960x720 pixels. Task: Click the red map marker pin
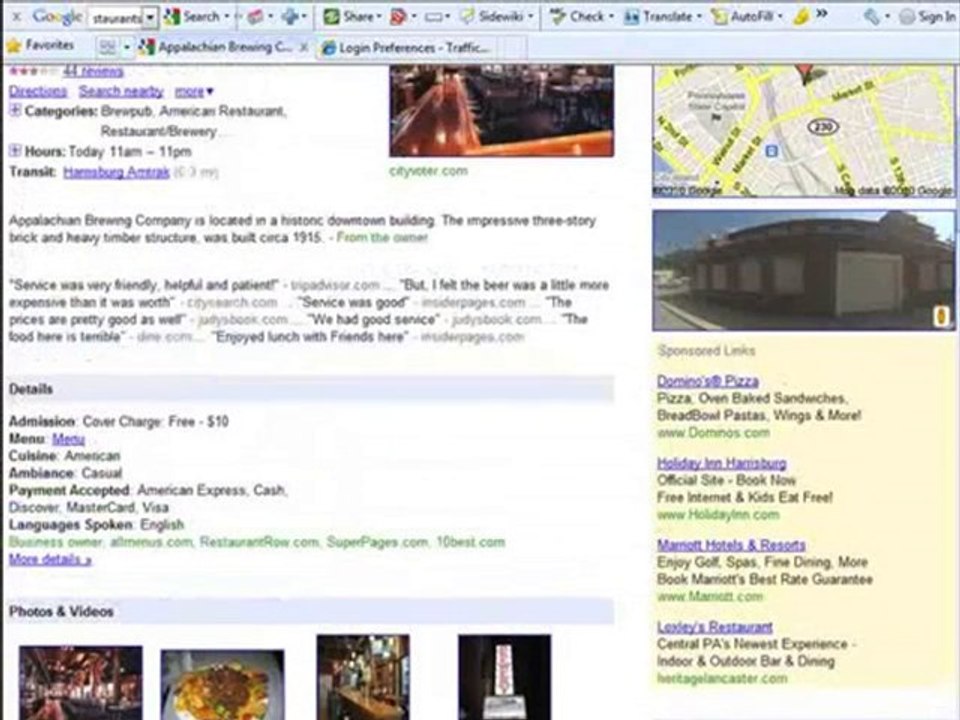click(x=806, y=74)
